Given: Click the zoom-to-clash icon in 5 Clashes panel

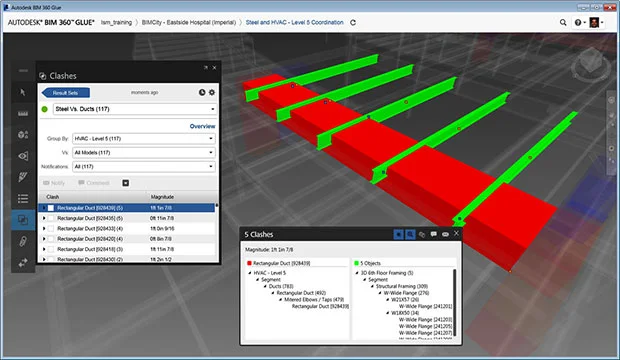Looking at the screenshot, I should click(x=410, y=234).
